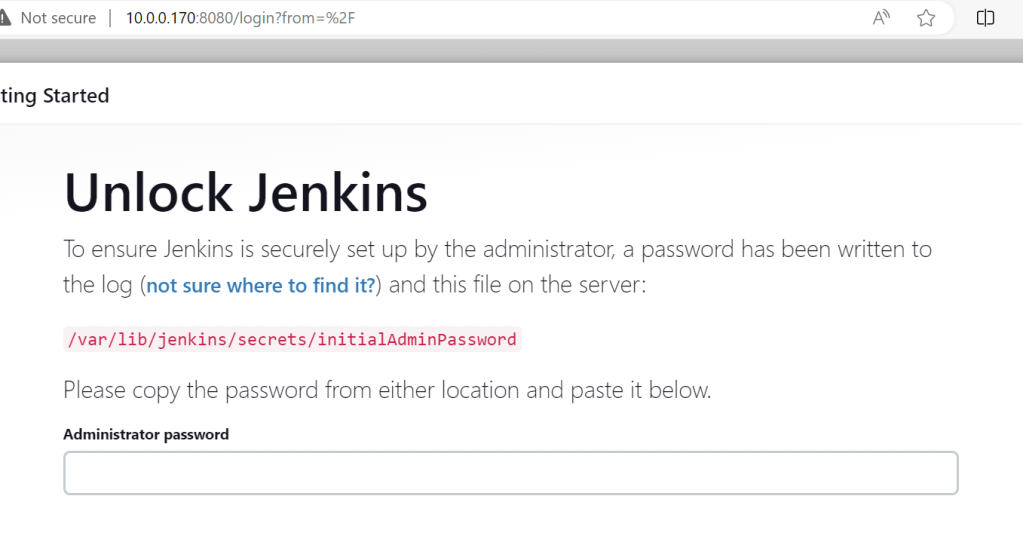Click the "Not secure" site info label
Viewport: 1023px width, 548px height.
point(58,18)
